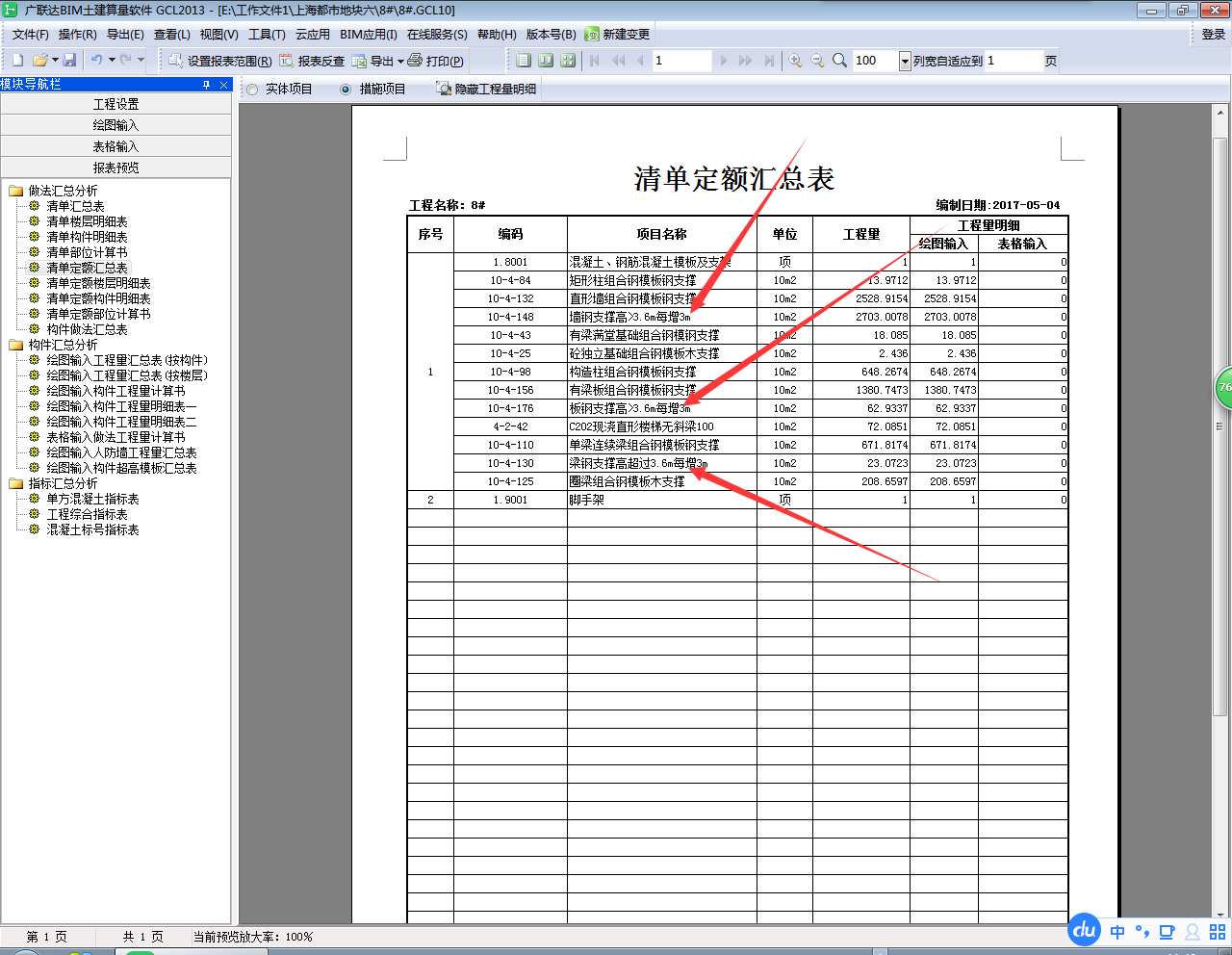Select 清单汇总表 in the tree
The image size is (1232, 955).
tap(75, 206)
